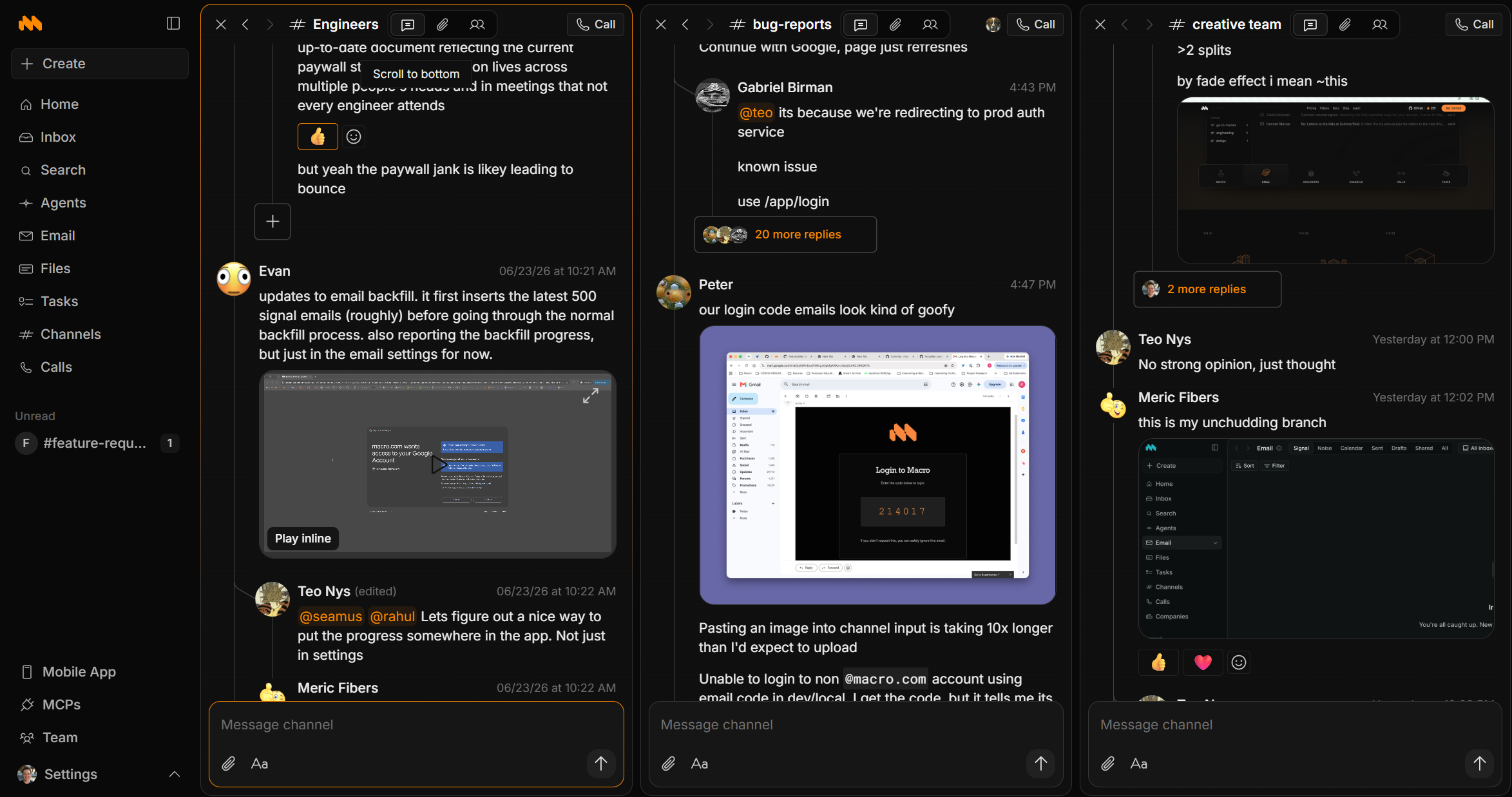Toggle Aa formatting in bug-reports box

coord(700,764)
